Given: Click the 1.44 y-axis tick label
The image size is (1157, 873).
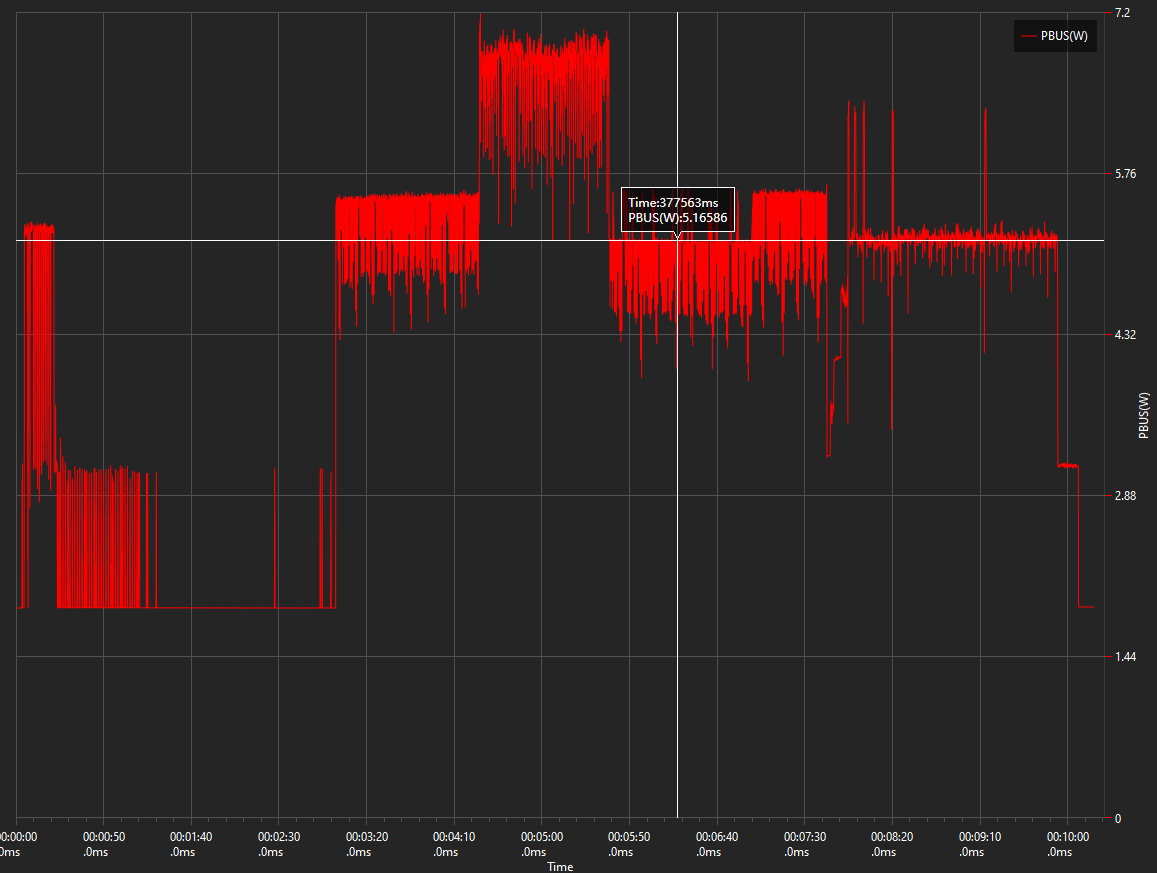Looking at the screenshot, I should click(1125, 657).
